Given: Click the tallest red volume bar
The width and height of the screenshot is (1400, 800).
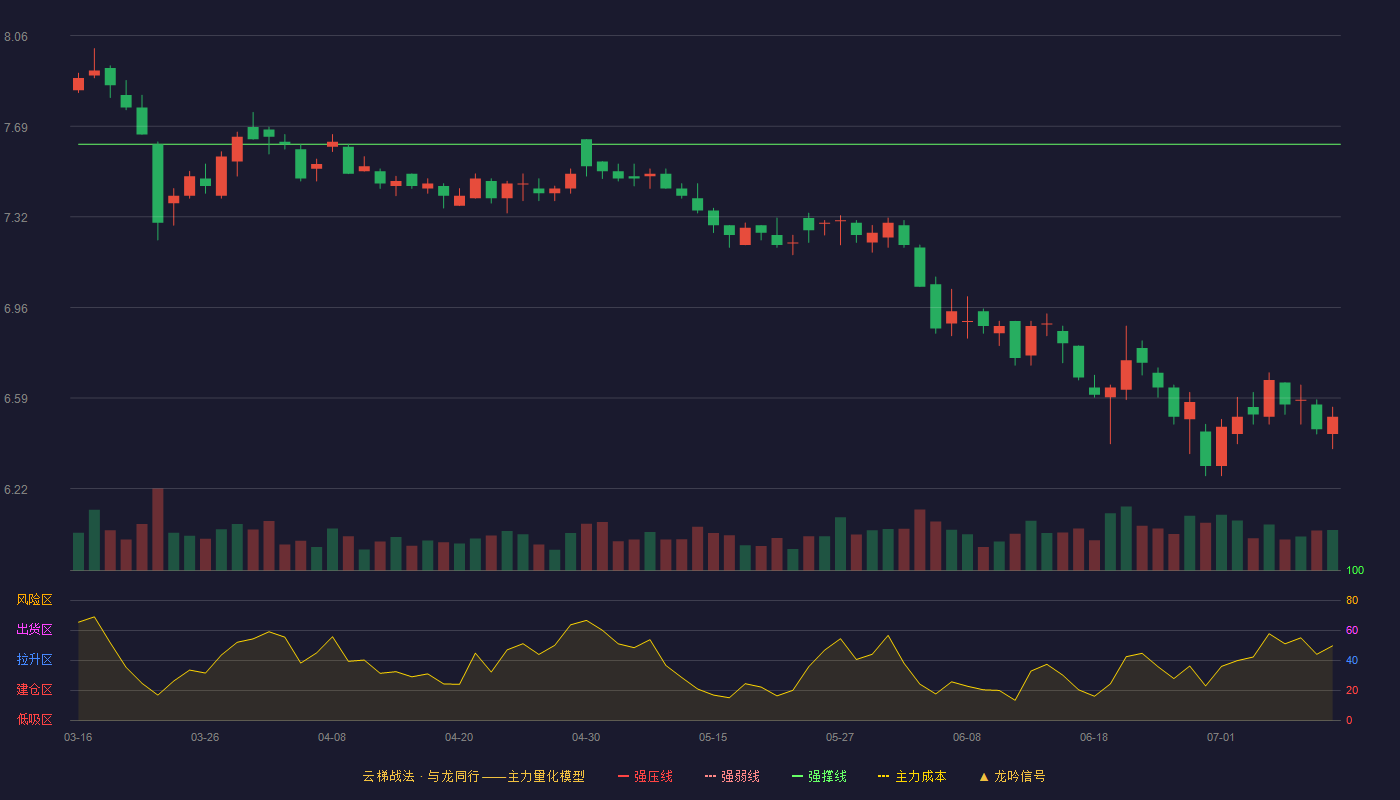Looking at the screenshot, I should tap(158, 529).
